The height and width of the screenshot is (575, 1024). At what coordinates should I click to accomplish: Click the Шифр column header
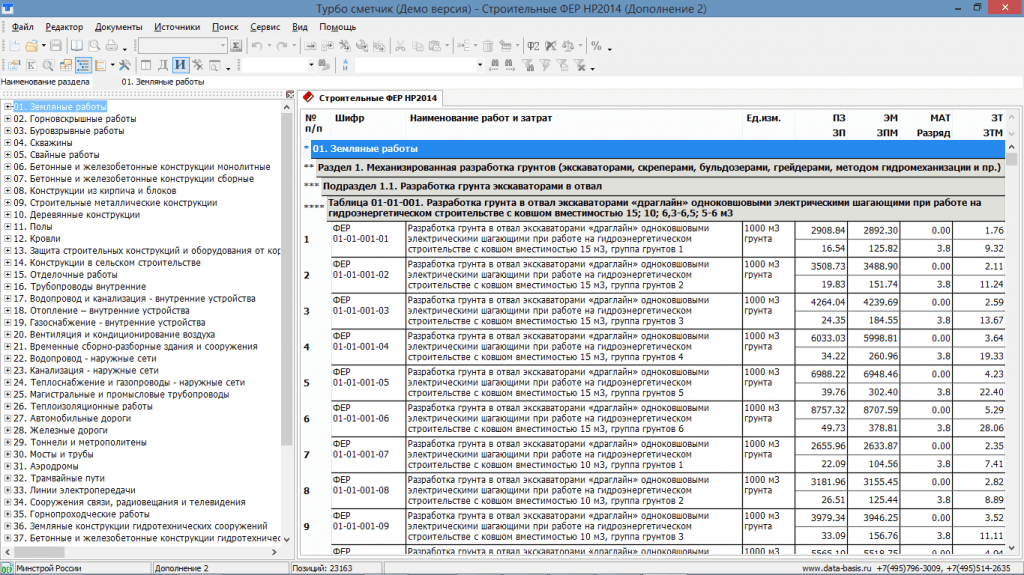tap(349, 118)
